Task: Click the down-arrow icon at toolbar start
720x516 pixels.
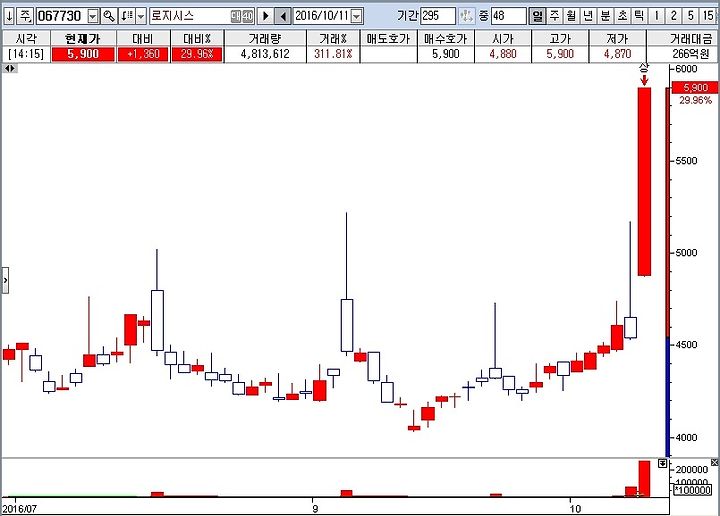Action: 9,16
